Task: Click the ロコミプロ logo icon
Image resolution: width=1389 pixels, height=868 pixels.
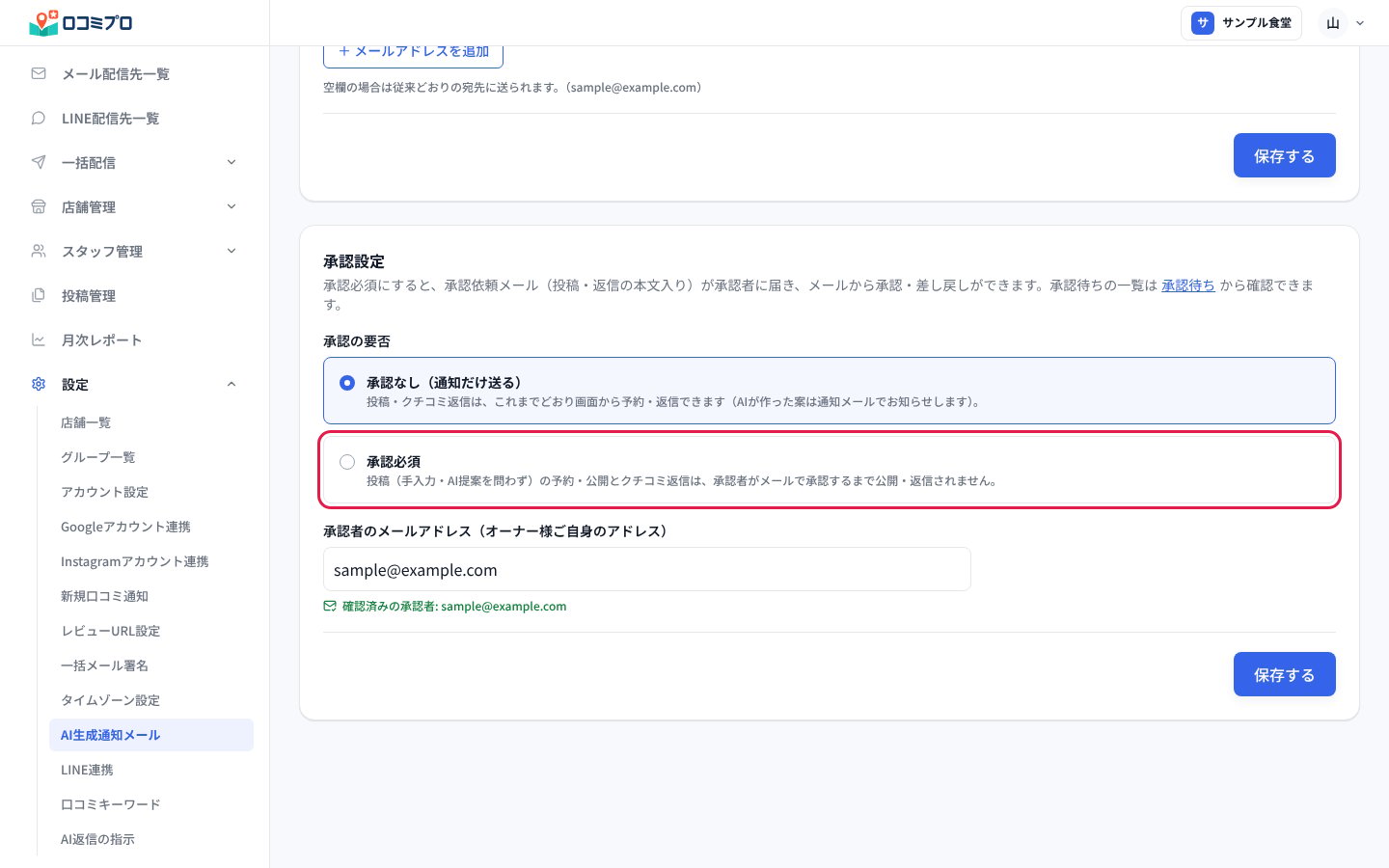Action: click(x=43, y=23)
